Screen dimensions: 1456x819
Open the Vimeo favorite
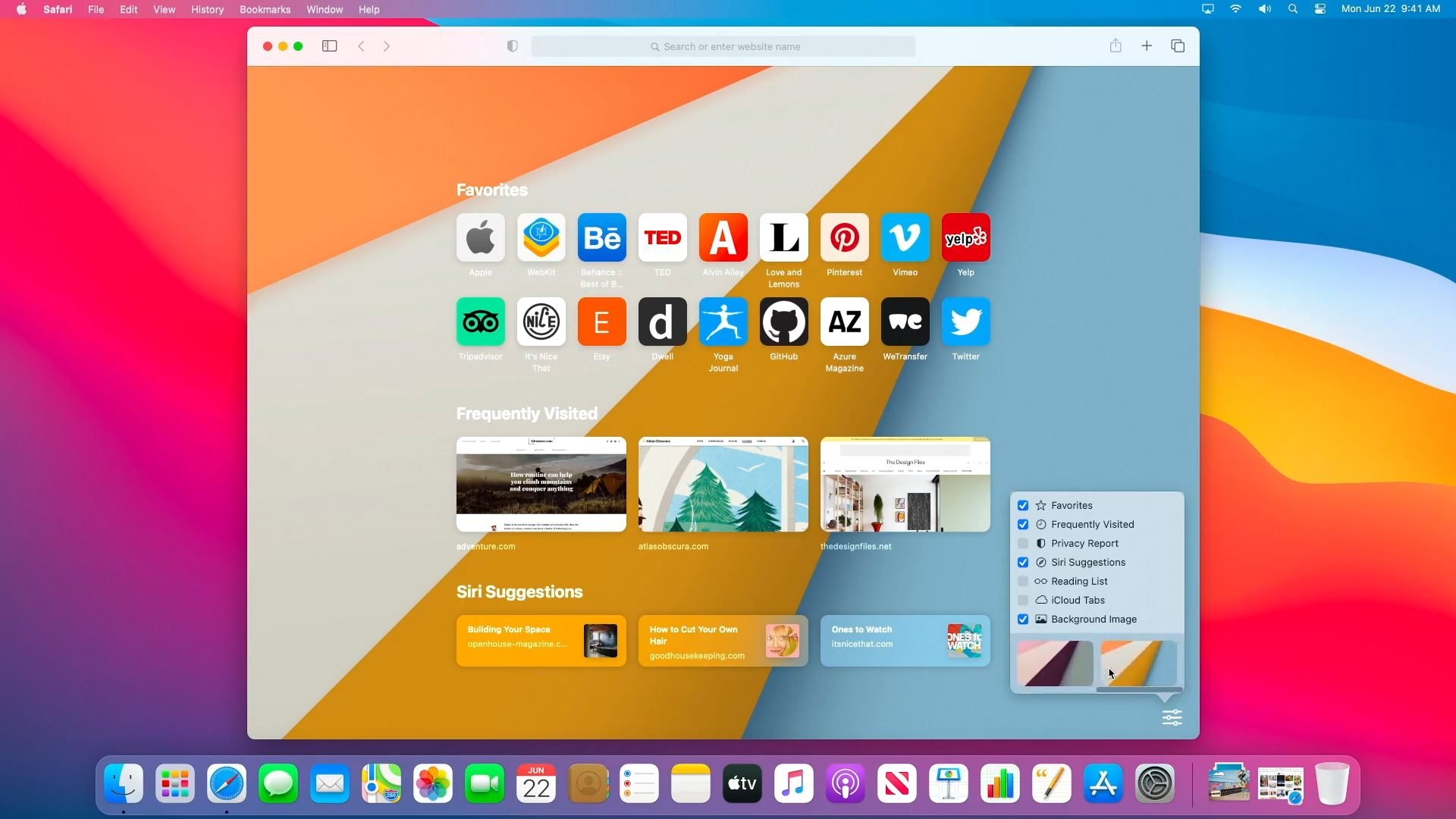pyautogui.click(x=905, y=238)
